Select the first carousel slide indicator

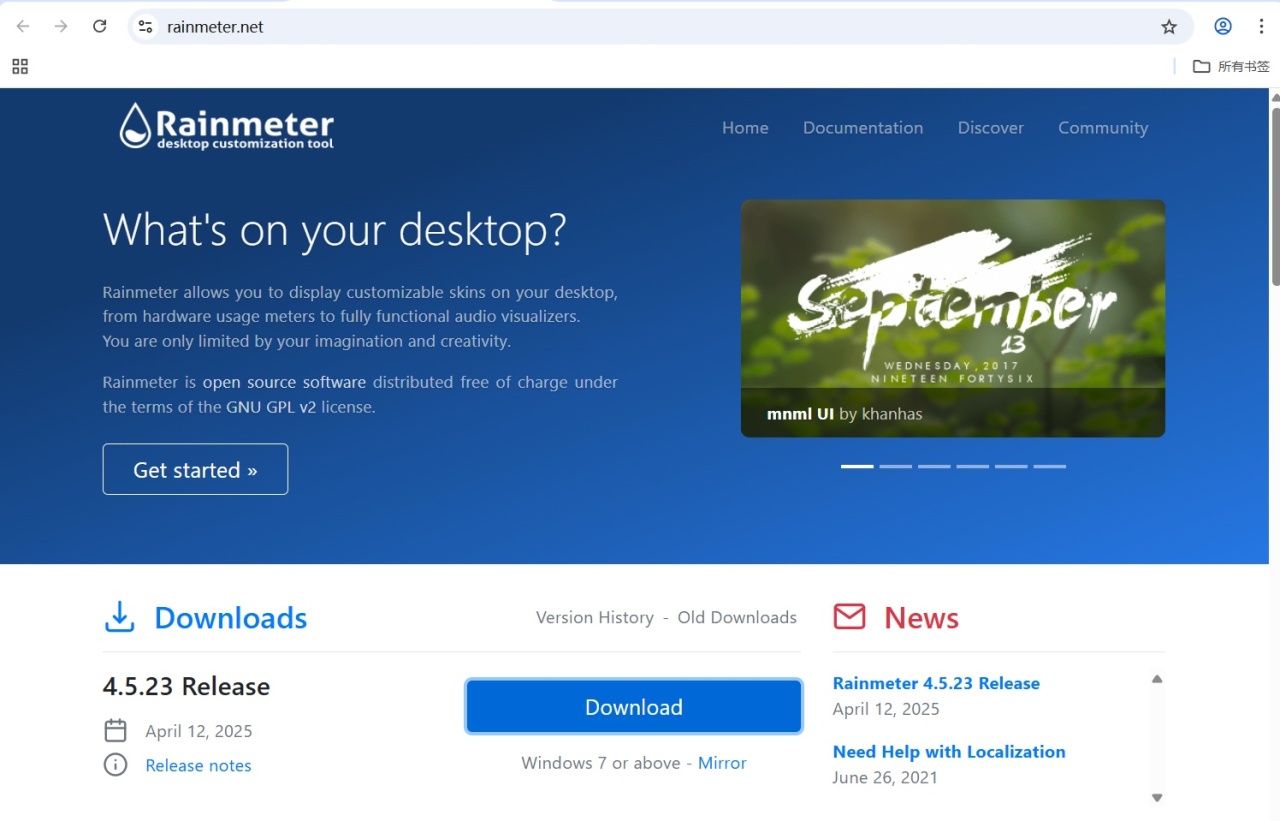coord(857,466)
